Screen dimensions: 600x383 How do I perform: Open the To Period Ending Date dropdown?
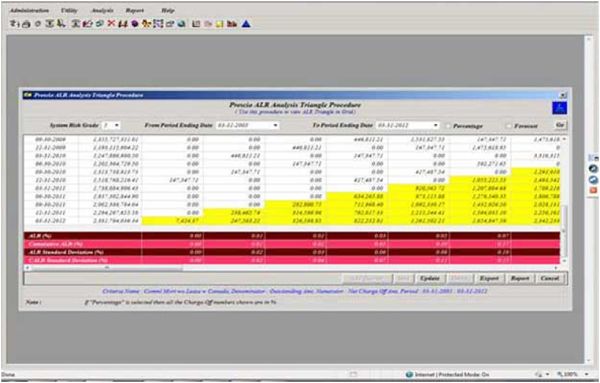(x=435, y=125)
